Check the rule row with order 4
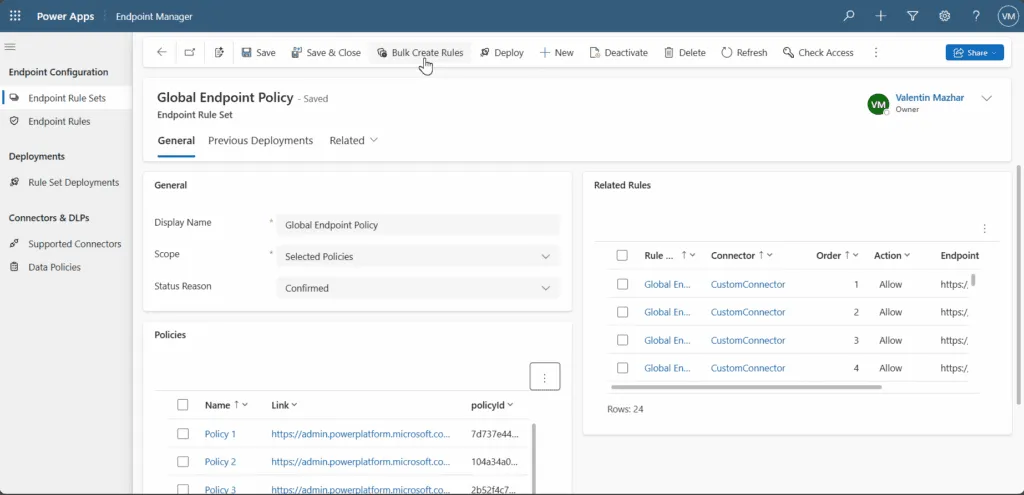The image size is (1024, 495). tap(622, 368)
